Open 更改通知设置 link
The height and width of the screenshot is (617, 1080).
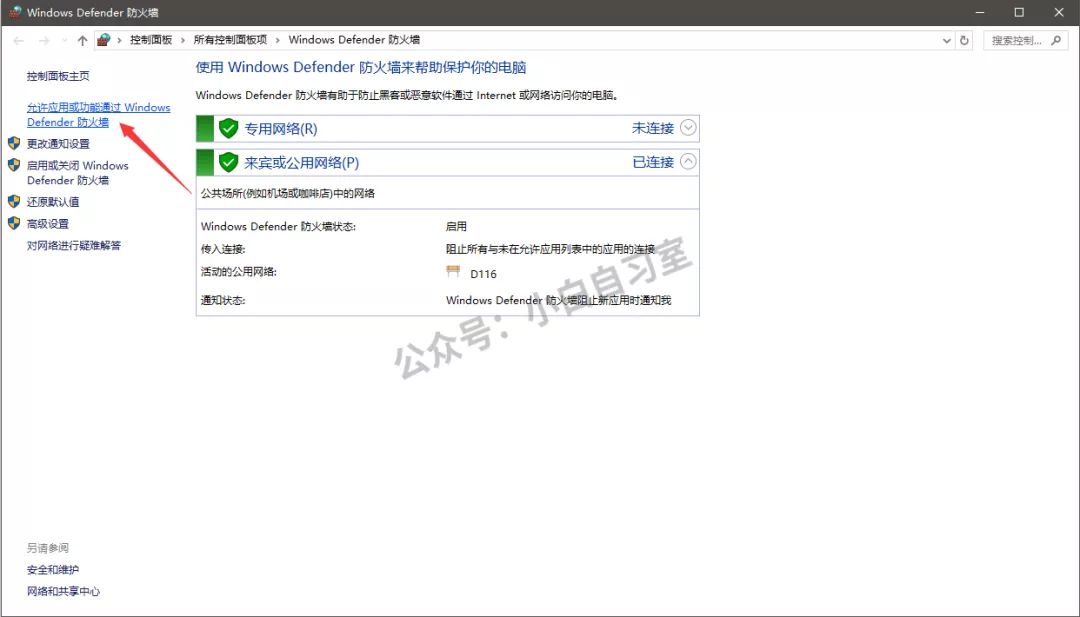[58, 144]
